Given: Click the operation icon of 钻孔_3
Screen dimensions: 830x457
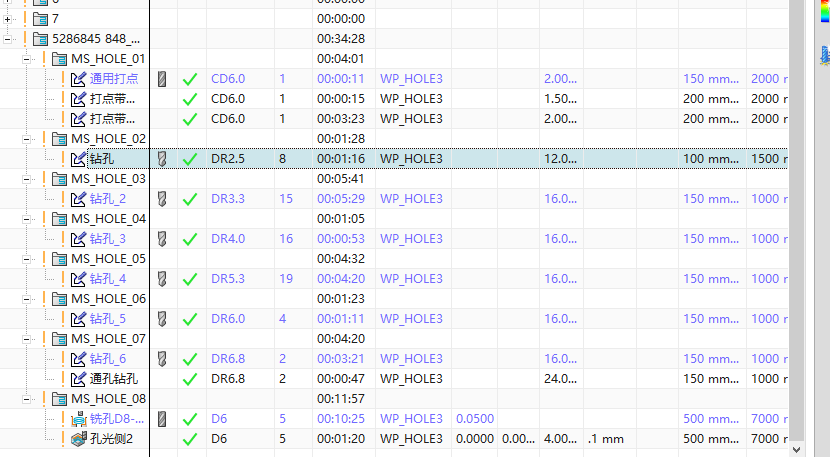Looking at the screenshot, I should (78, 239).
